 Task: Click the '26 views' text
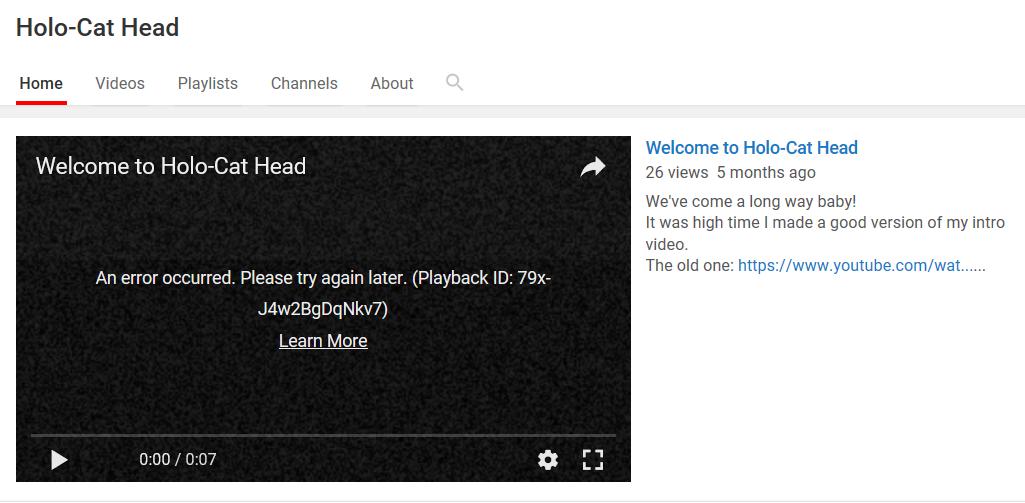pos(677,173)
